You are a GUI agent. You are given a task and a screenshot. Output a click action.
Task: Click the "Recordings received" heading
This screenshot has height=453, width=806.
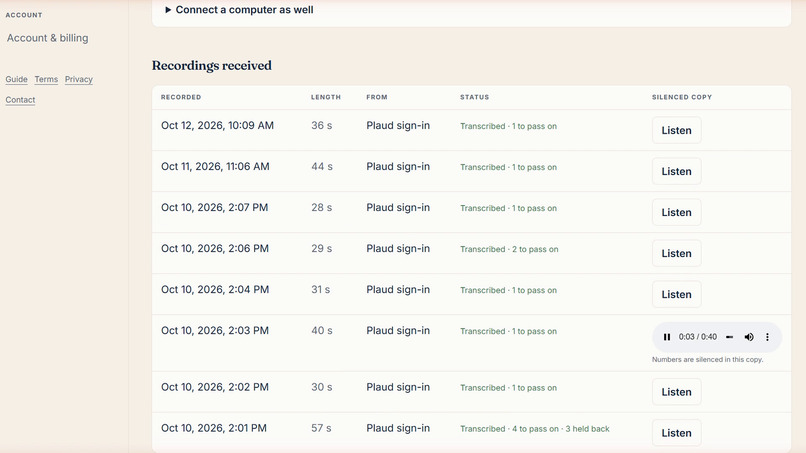[212, 65]
